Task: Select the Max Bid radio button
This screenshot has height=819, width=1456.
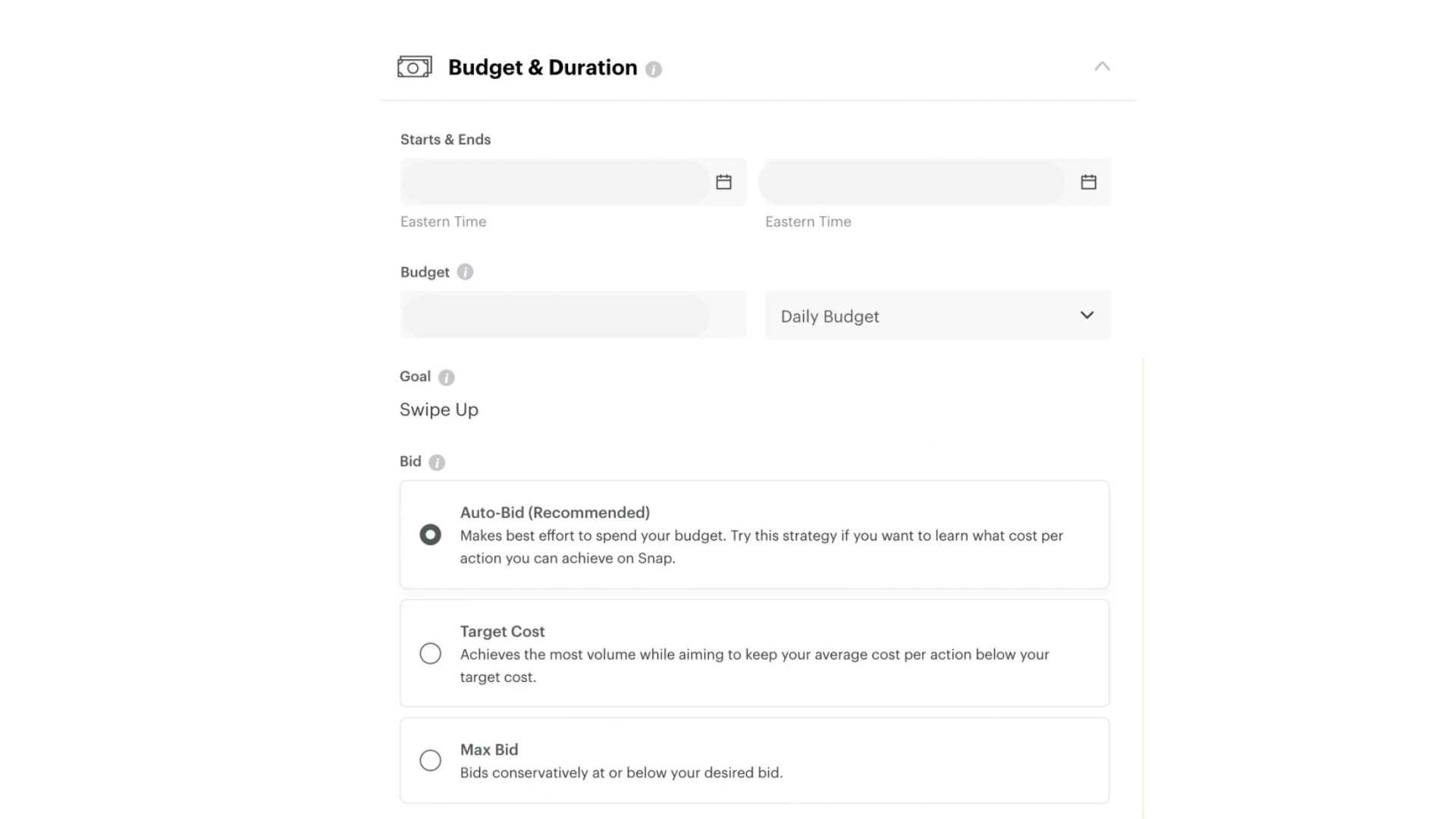Action: click(x=430, y=760)
